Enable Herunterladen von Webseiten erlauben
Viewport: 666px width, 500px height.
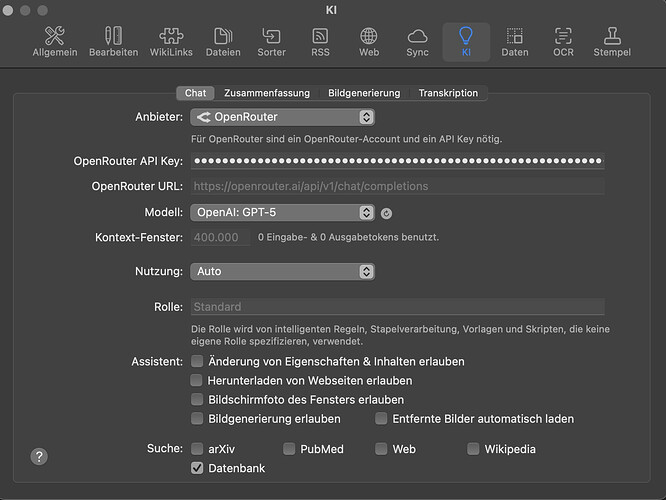pos(198,381)
